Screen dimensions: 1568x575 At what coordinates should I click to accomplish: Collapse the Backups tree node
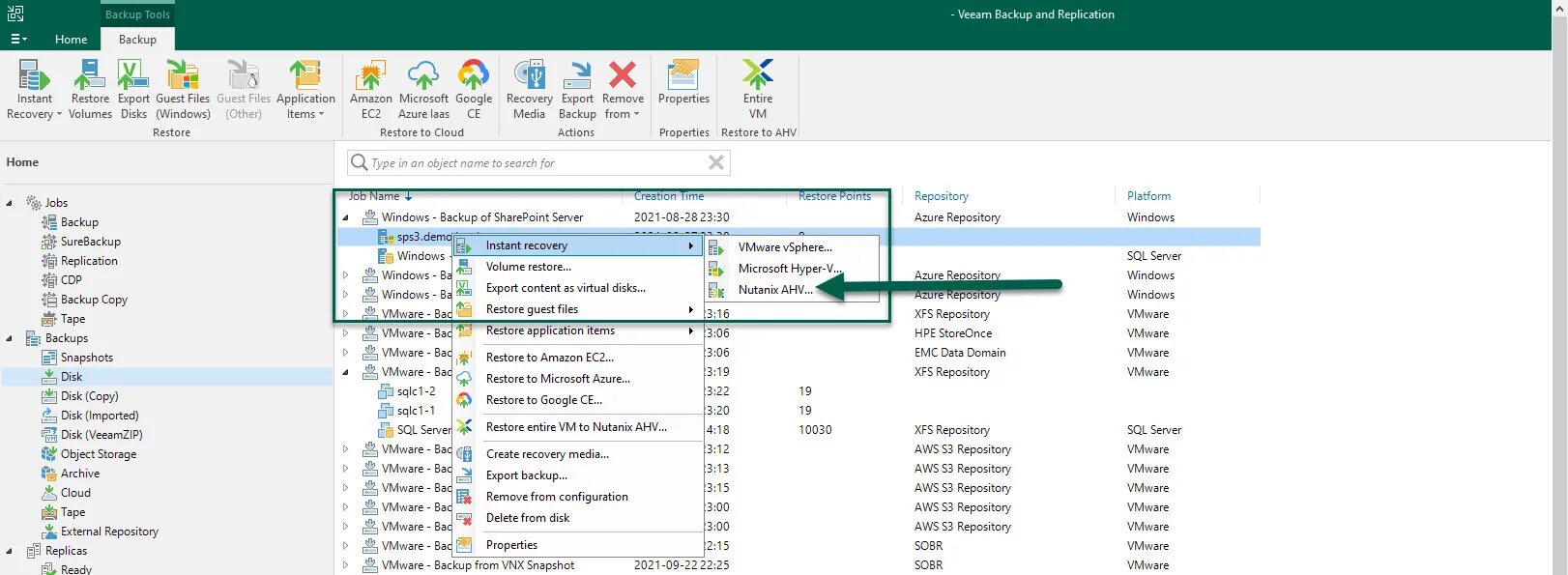[10, 338]
